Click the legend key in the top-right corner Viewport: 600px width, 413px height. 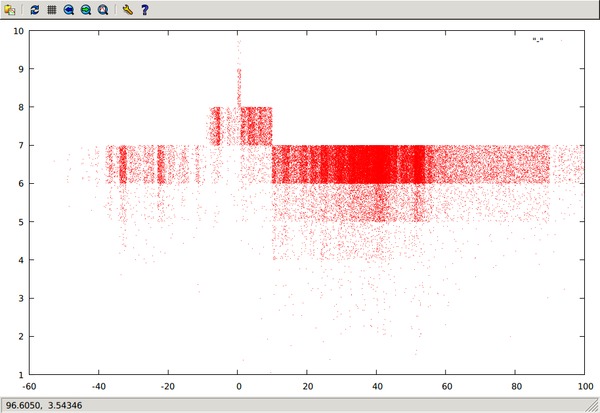pos(538,40)
